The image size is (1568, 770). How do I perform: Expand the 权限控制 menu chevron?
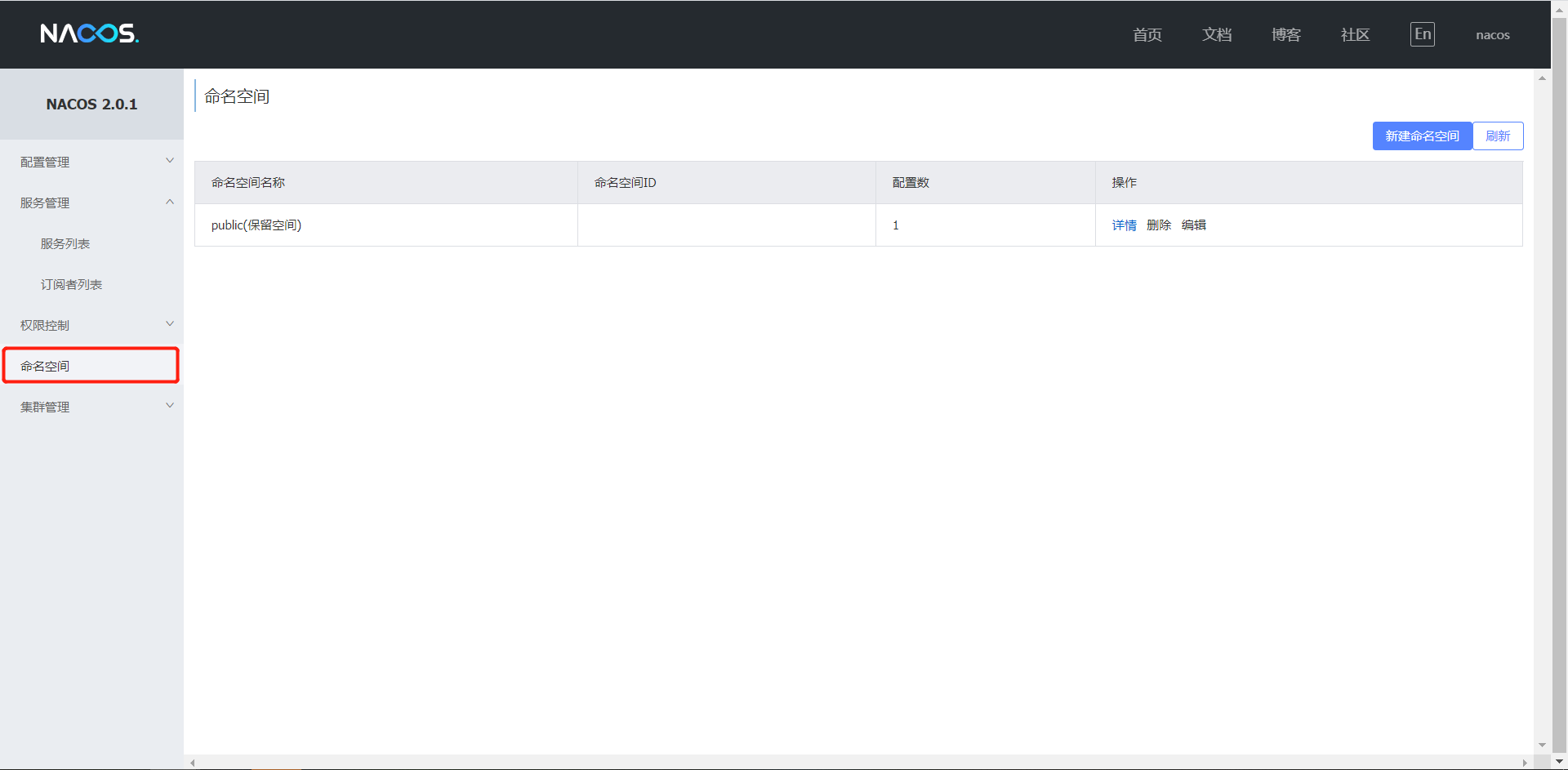(170, 324)
